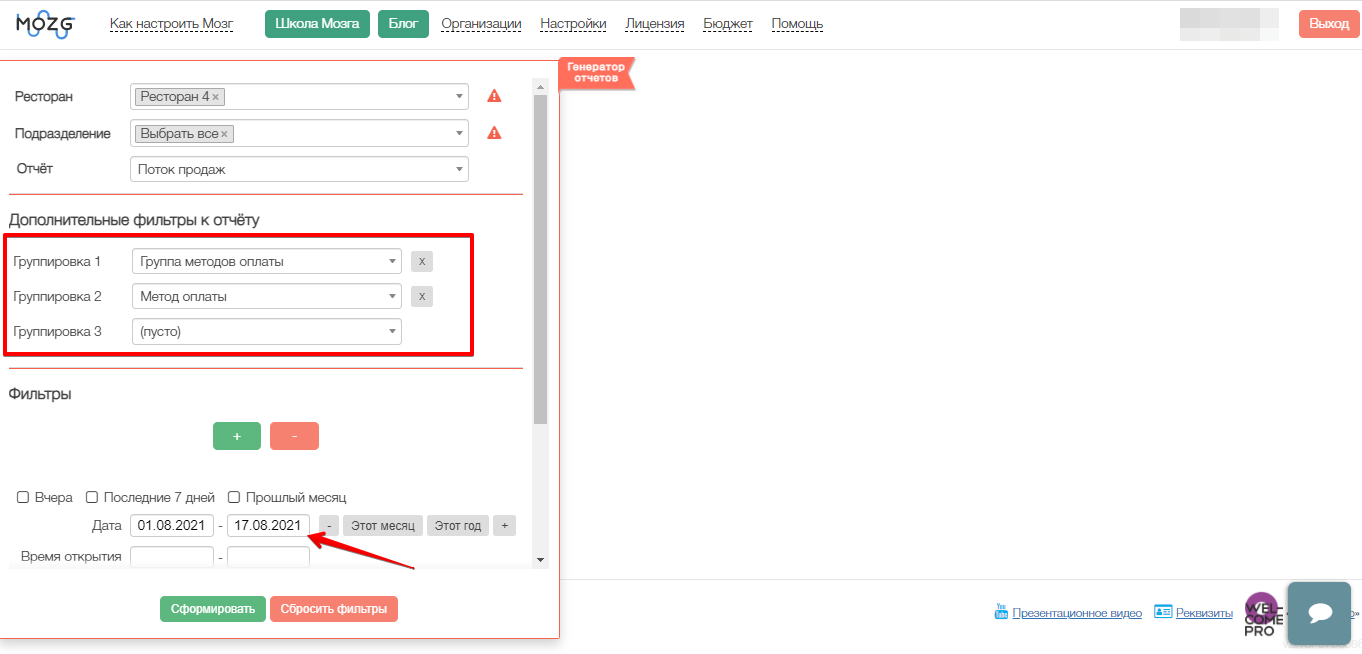Click the end date field 17.08.2021
The width and height of the screenshot is (1362, 654).
268,526
